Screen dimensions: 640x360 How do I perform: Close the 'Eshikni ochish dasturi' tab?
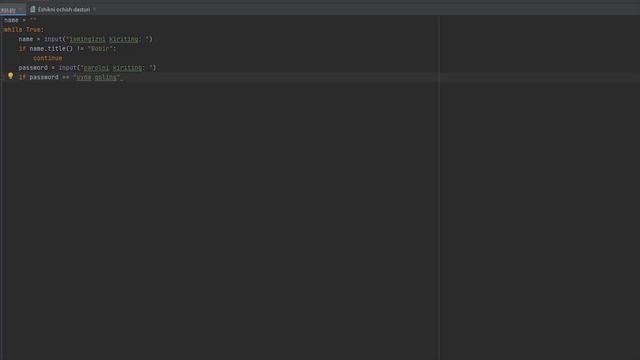click(x=95, y=9)
